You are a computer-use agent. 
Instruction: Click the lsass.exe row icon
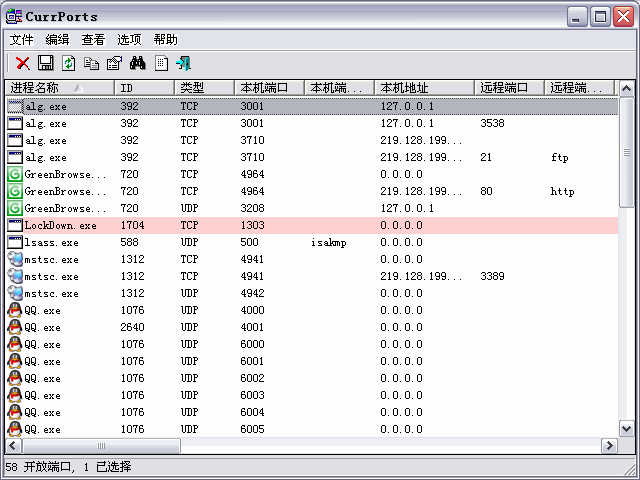coord(15,242)
